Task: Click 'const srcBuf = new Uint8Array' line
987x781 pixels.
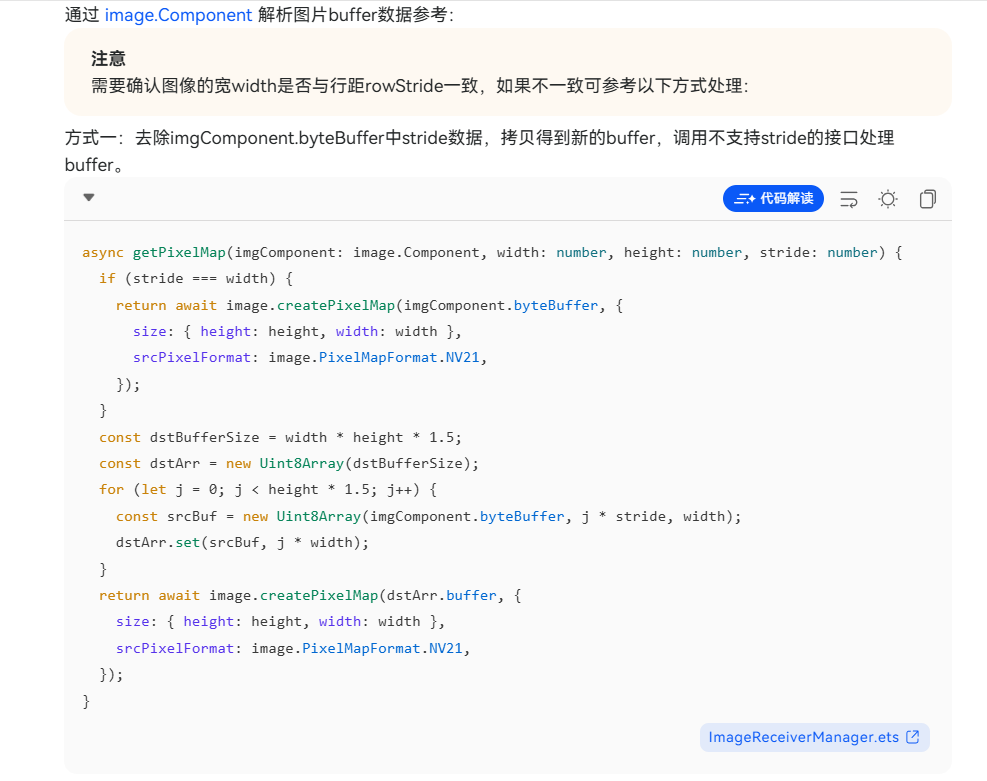Action: pos(429,517)
